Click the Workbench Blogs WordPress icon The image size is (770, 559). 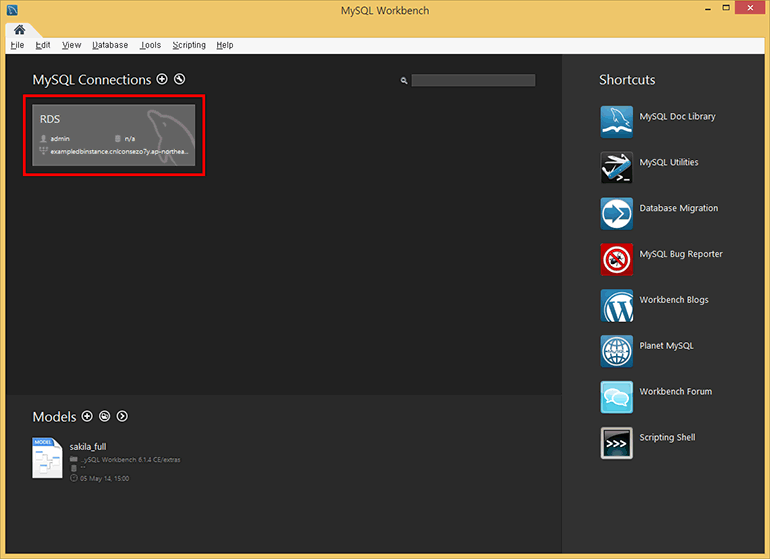[616, 305]
